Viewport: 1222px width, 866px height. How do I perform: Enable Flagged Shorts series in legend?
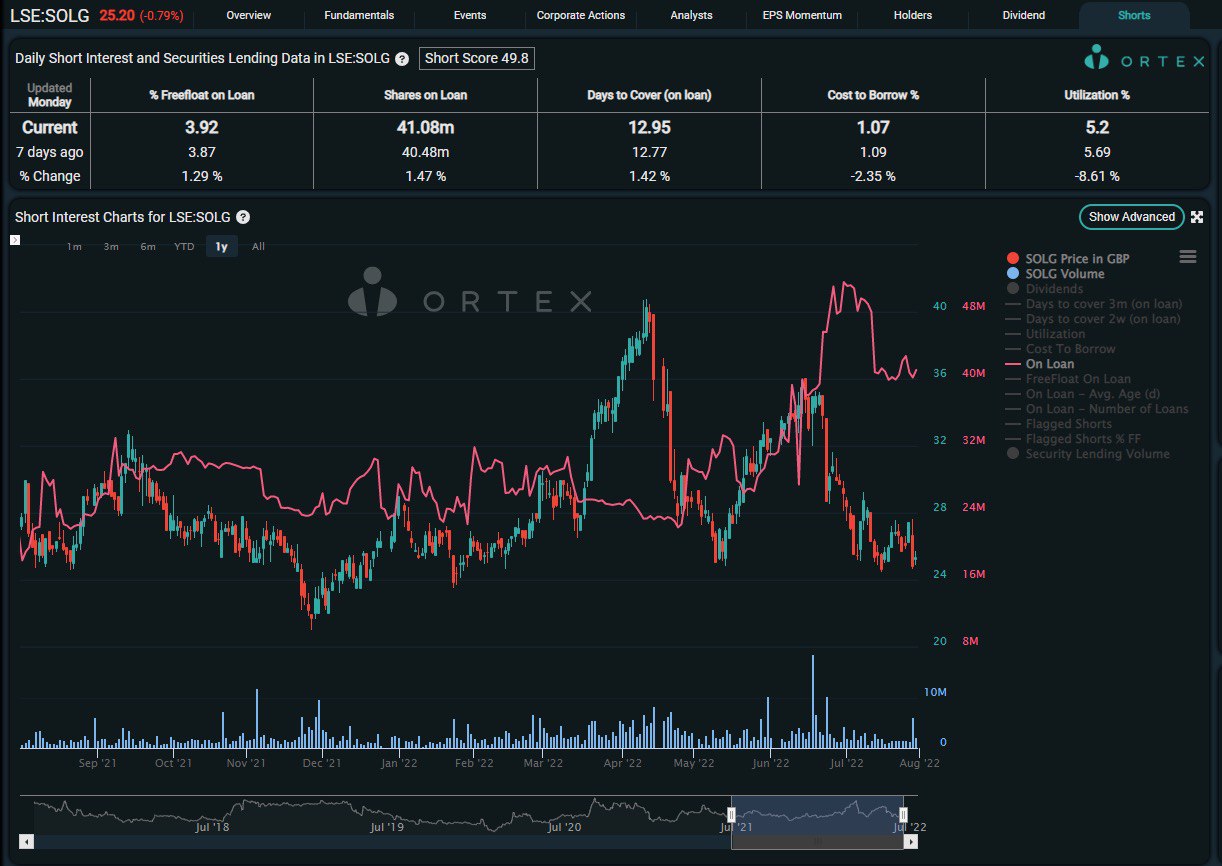pyautogui.click(x=1058, y=424)
